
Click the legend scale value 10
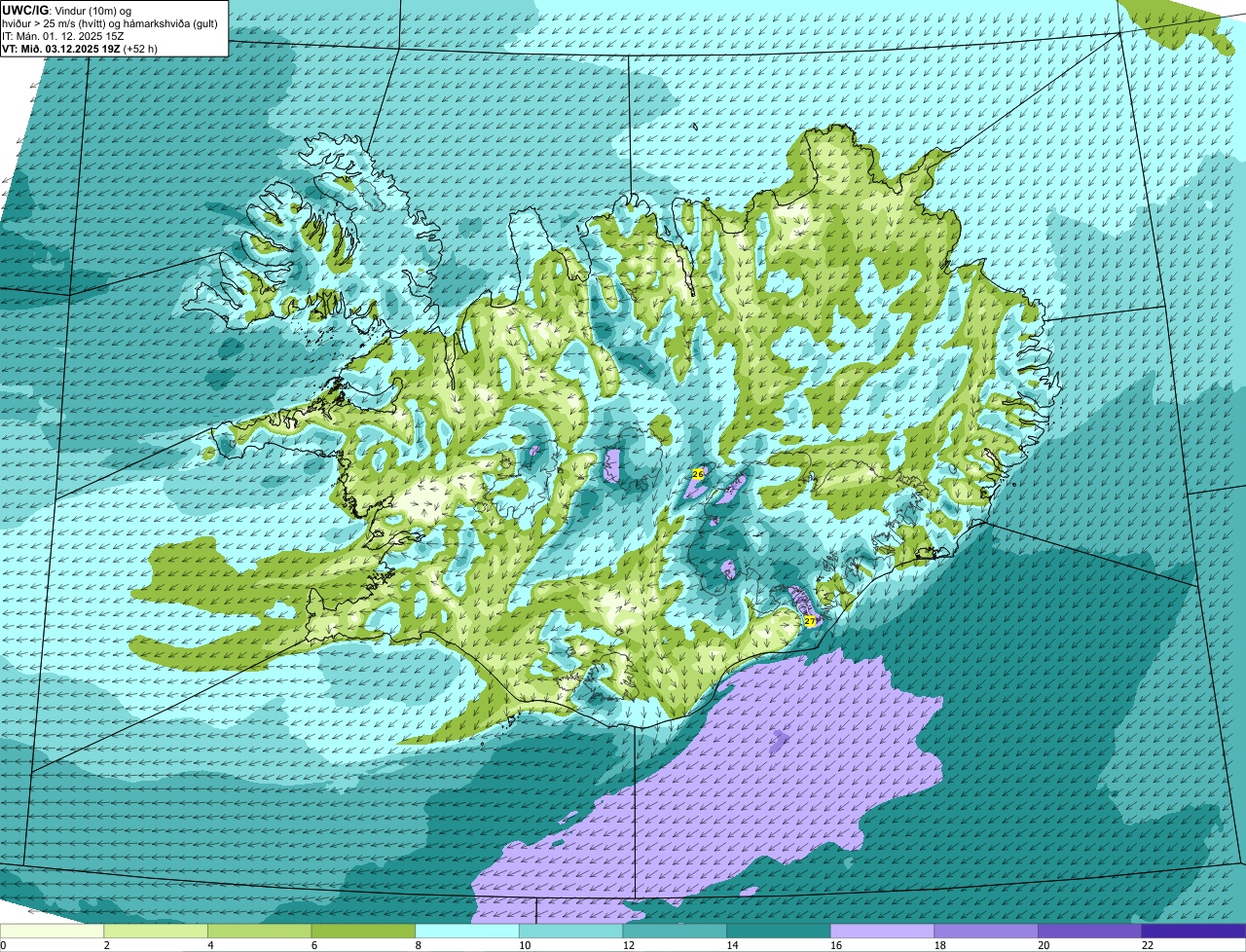coord(525,945)
